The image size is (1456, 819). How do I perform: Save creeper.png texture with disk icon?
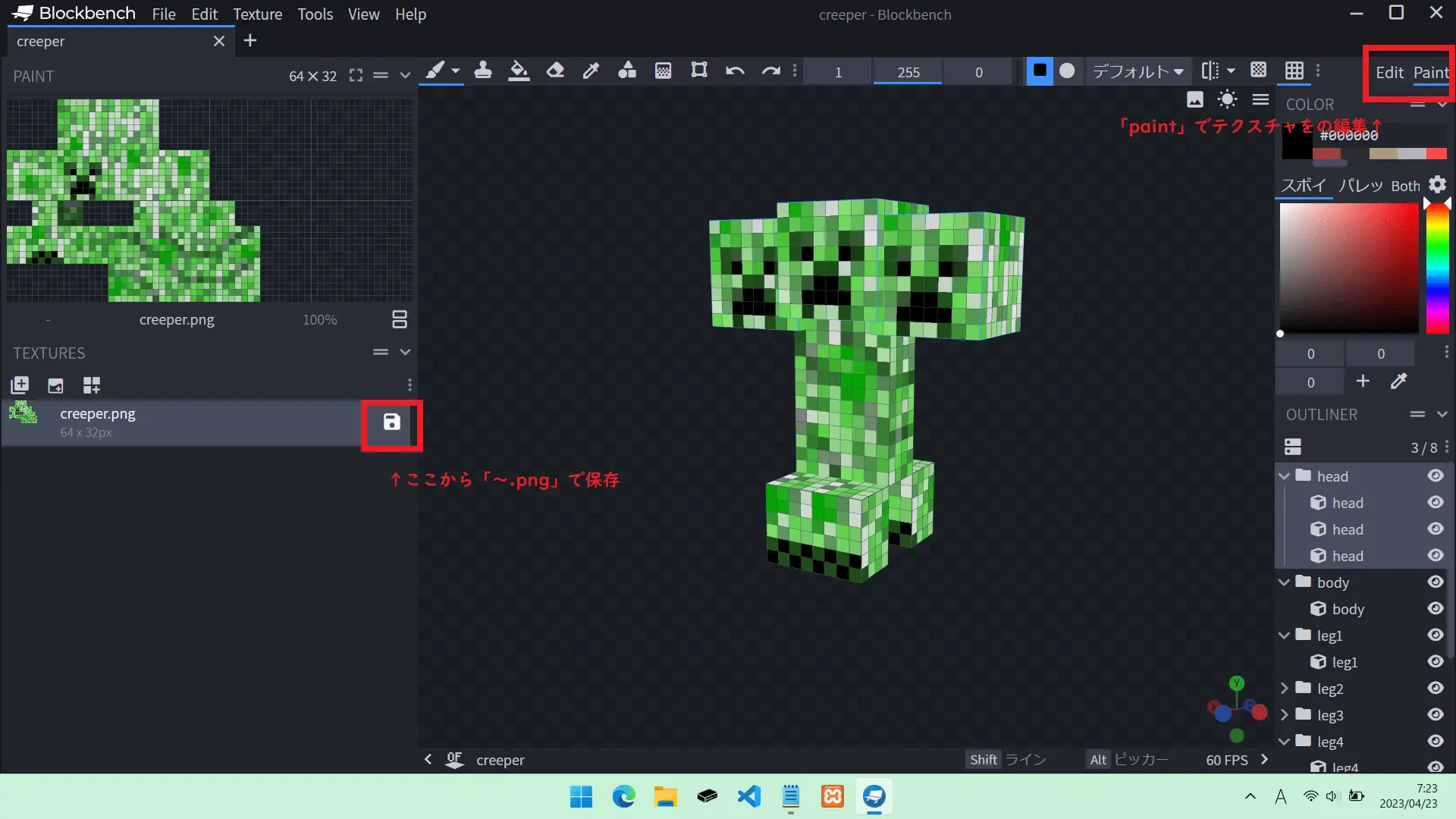pyautogui.click(x=391, y=422)
